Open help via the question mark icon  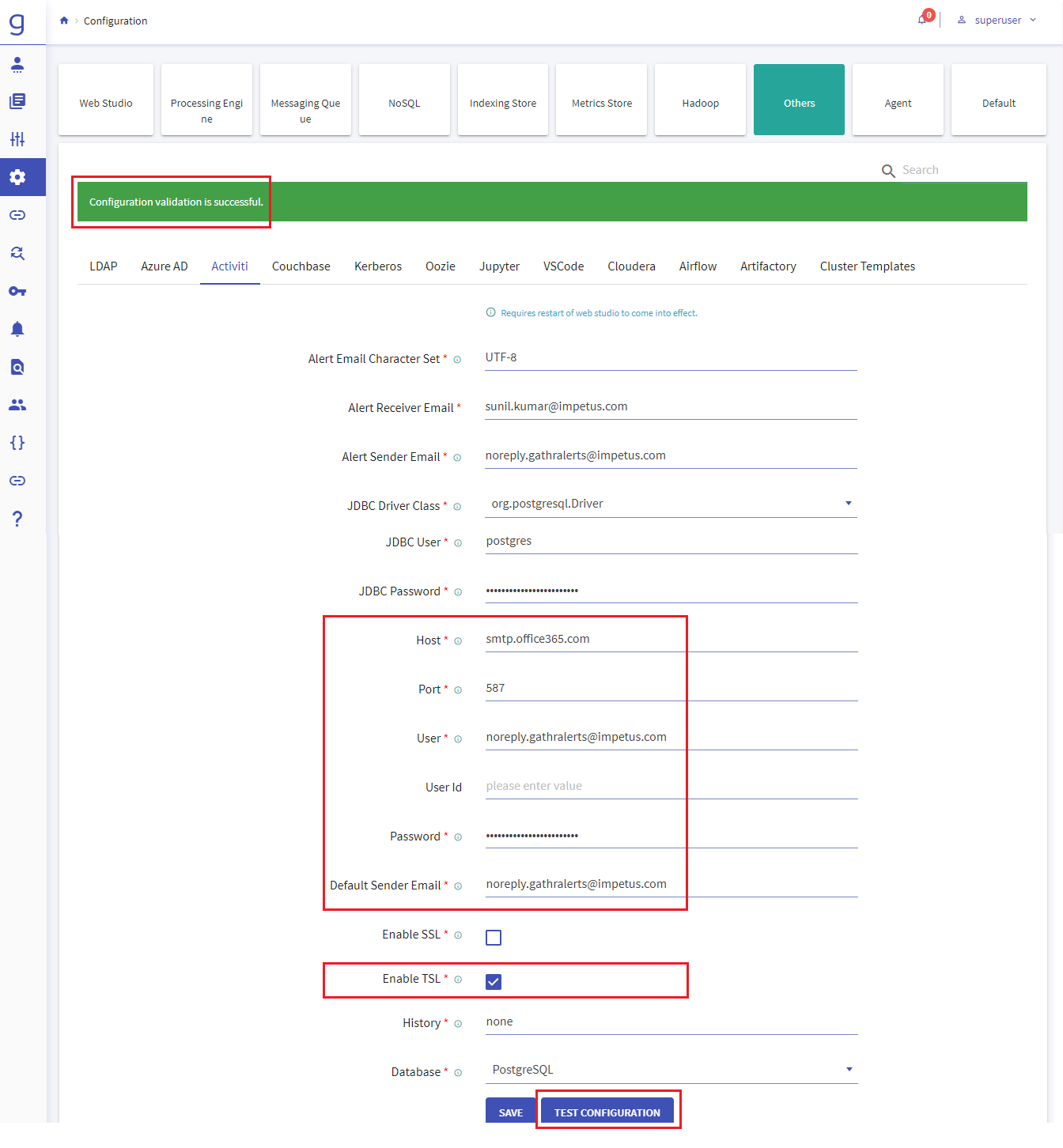pyautogui.click(x=17, y=518)
